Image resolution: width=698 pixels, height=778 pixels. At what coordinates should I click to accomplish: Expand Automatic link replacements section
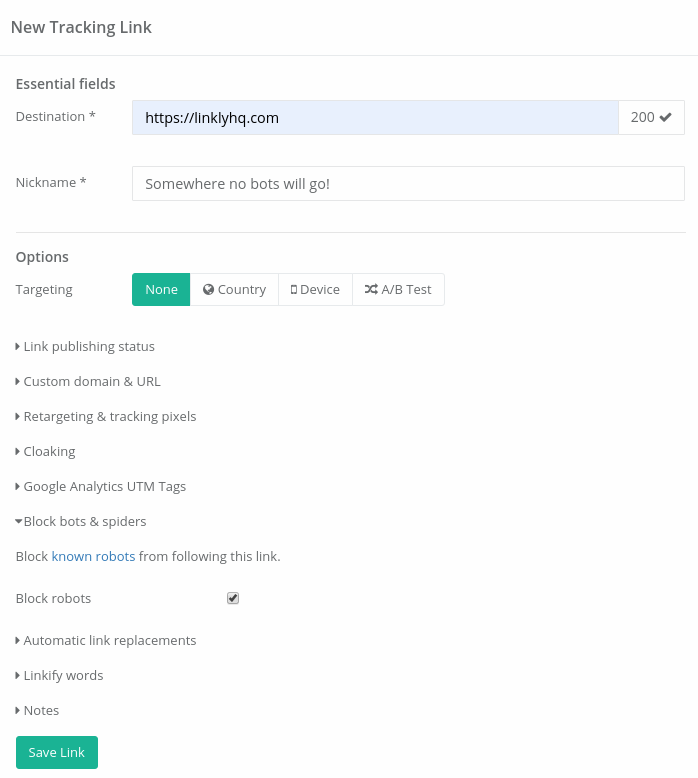click(x=106, y=641)
